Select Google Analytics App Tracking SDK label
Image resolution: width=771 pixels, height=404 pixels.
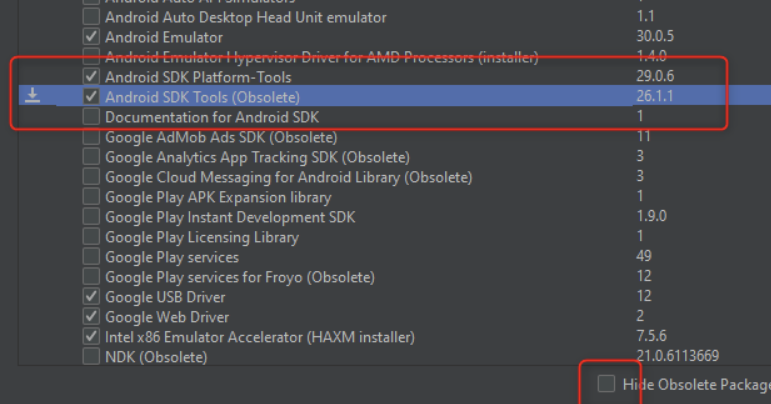coord(257,157)
